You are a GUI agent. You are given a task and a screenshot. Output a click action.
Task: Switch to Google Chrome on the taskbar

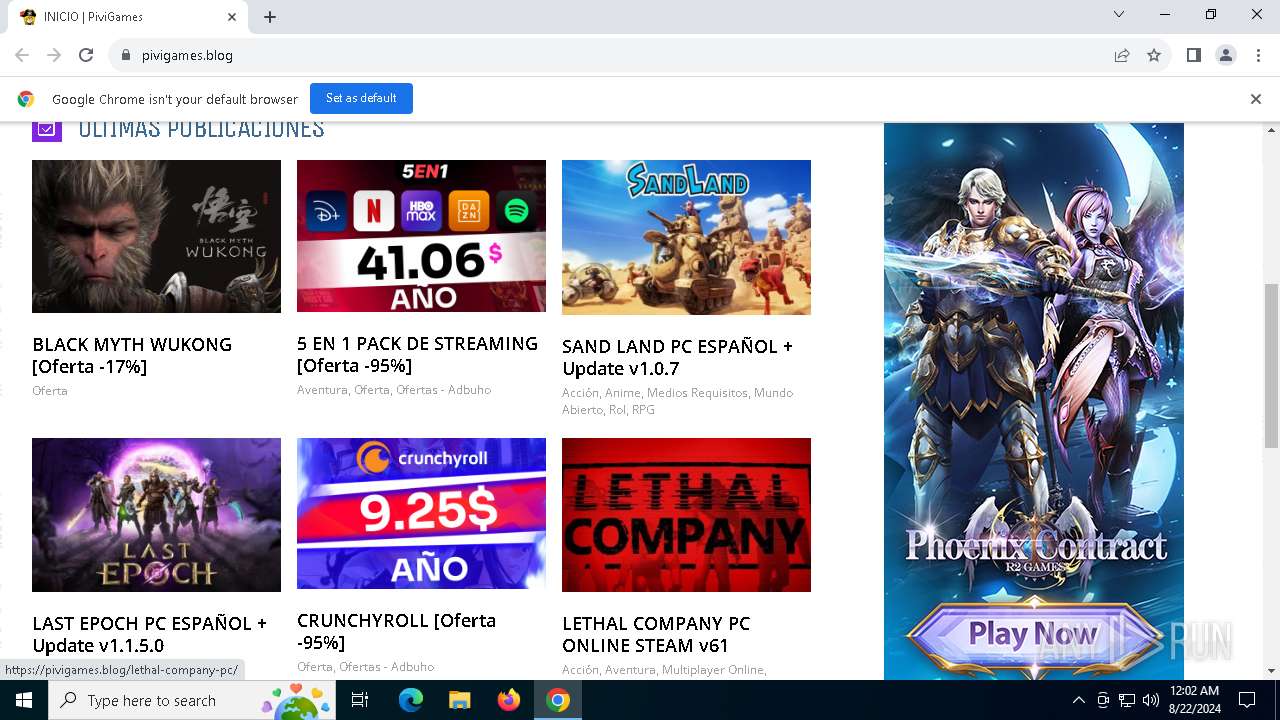coord(558,700)
